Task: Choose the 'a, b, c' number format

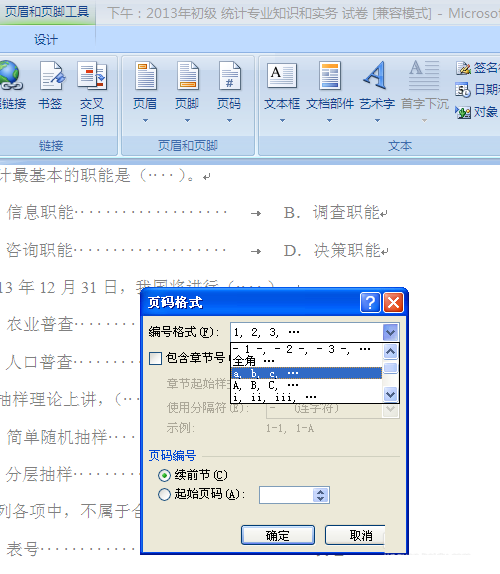Action: tap(307, 373)
